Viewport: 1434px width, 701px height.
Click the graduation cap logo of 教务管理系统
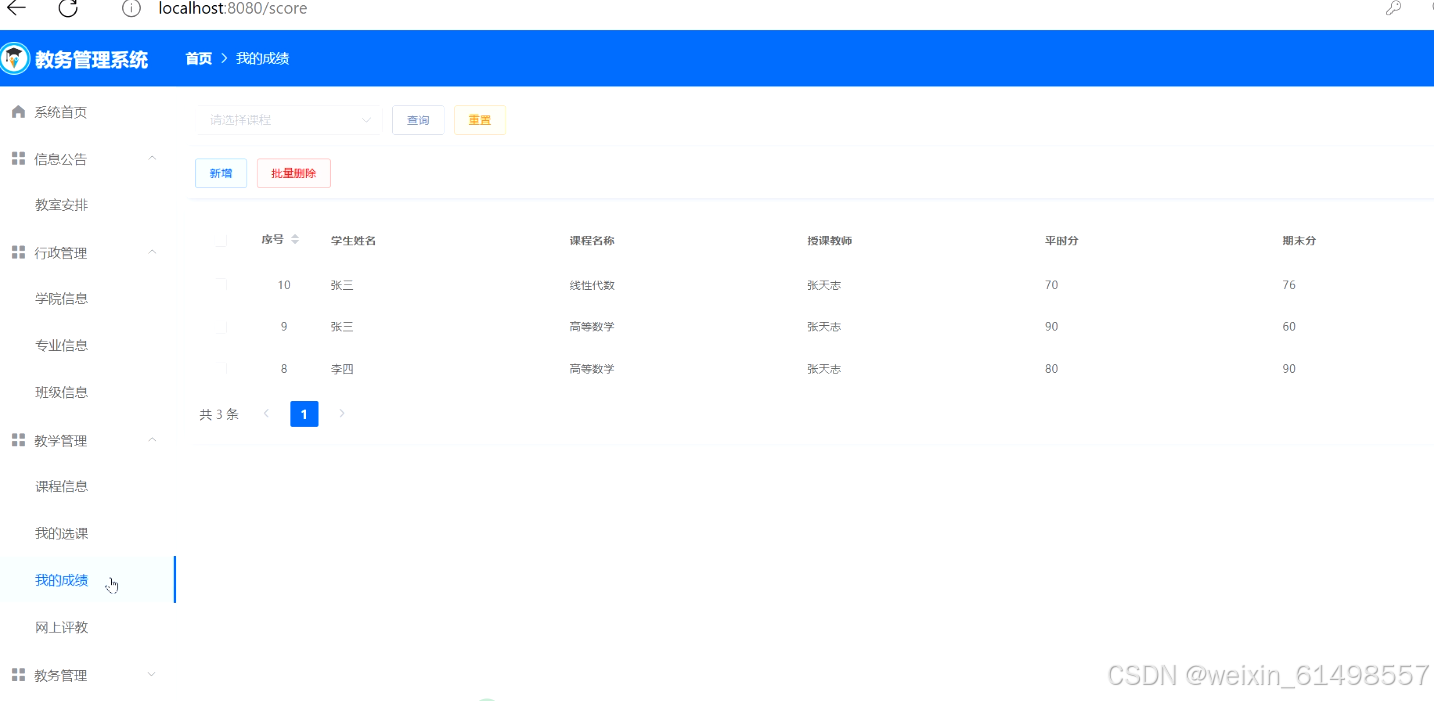[17, 57]
